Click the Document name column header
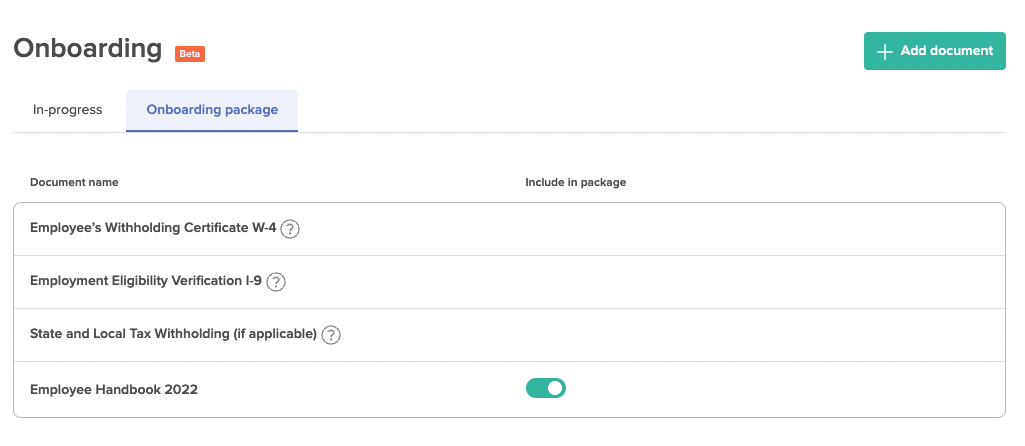 [x=74, y=182]
